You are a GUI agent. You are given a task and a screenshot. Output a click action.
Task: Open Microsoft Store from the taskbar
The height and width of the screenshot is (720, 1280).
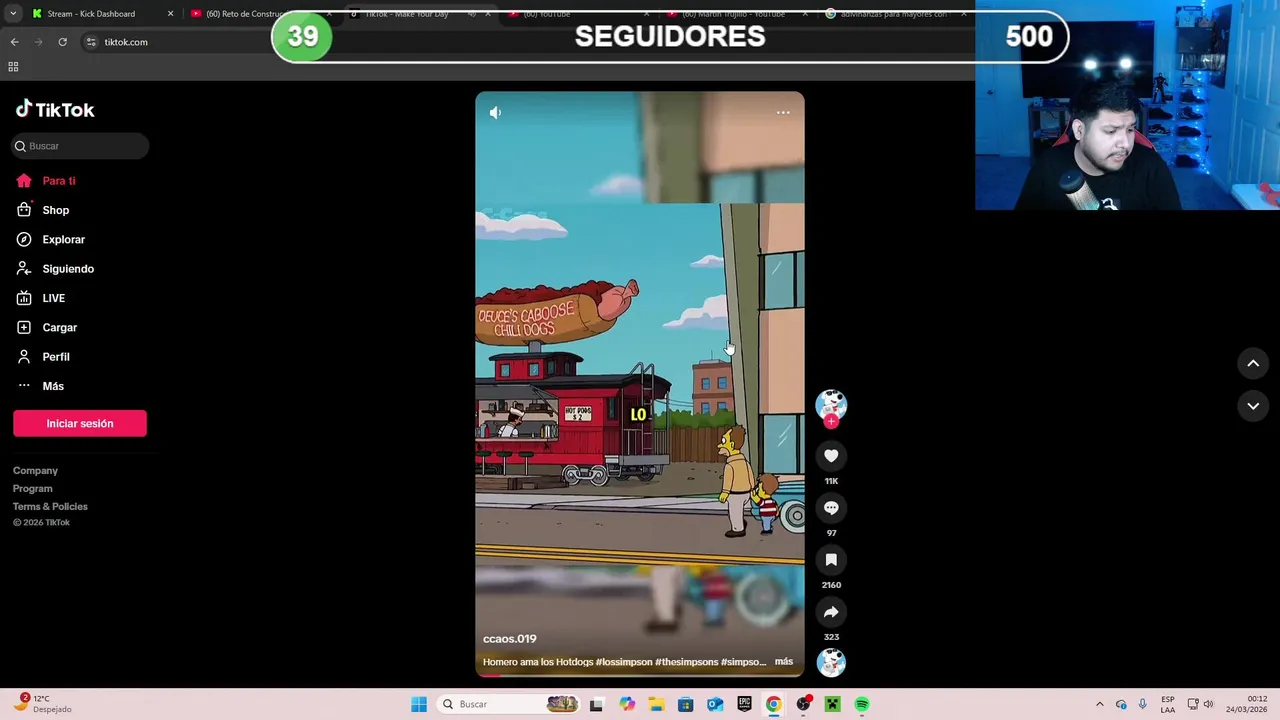tap(685, 704)
